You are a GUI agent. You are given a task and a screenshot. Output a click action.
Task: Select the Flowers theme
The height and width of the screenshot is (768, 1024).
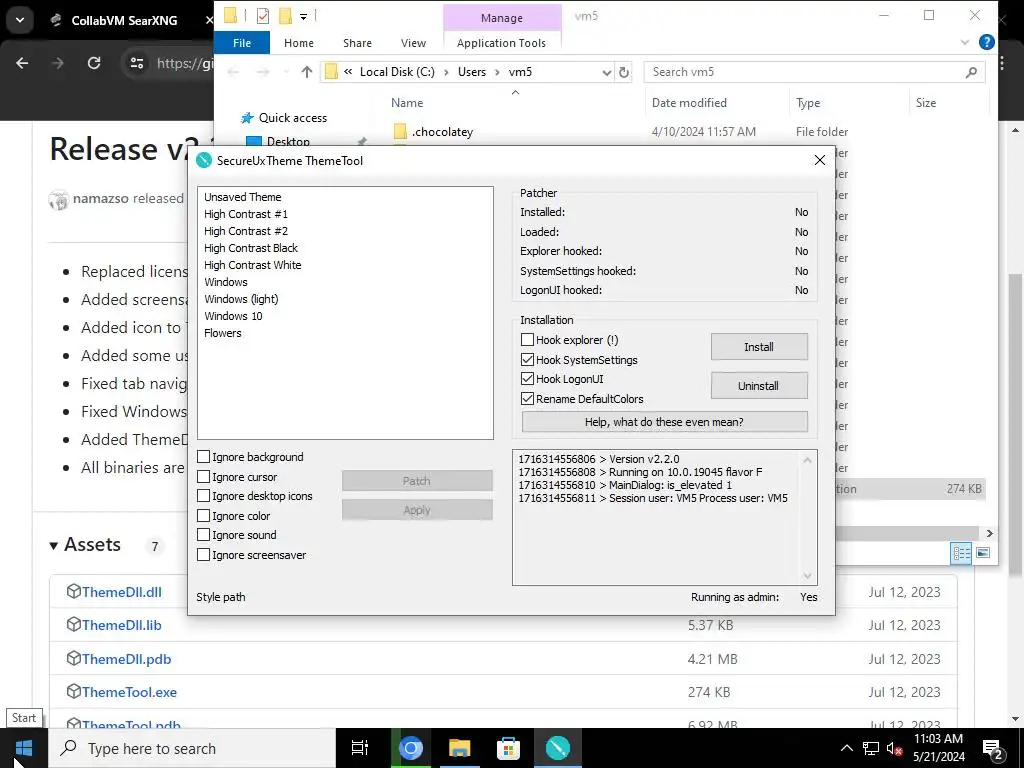223,333
